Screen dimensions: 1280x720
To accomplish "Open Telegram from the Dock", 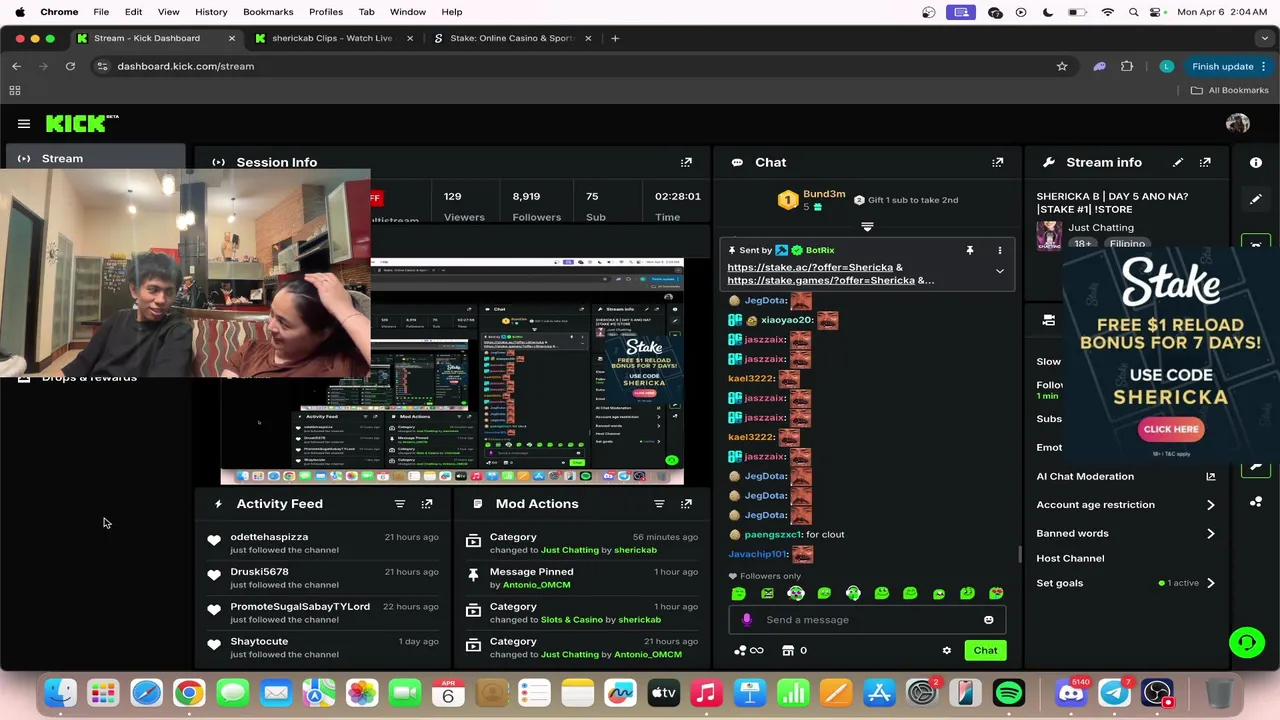I will point(1115,692).
